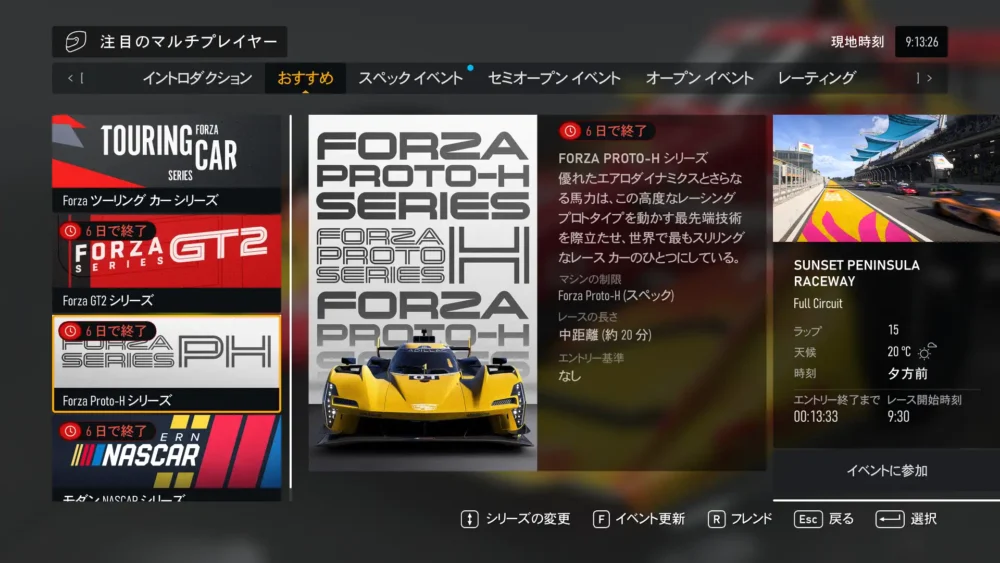
Task: Click the 選択 label
Action: tap(923, 519)
